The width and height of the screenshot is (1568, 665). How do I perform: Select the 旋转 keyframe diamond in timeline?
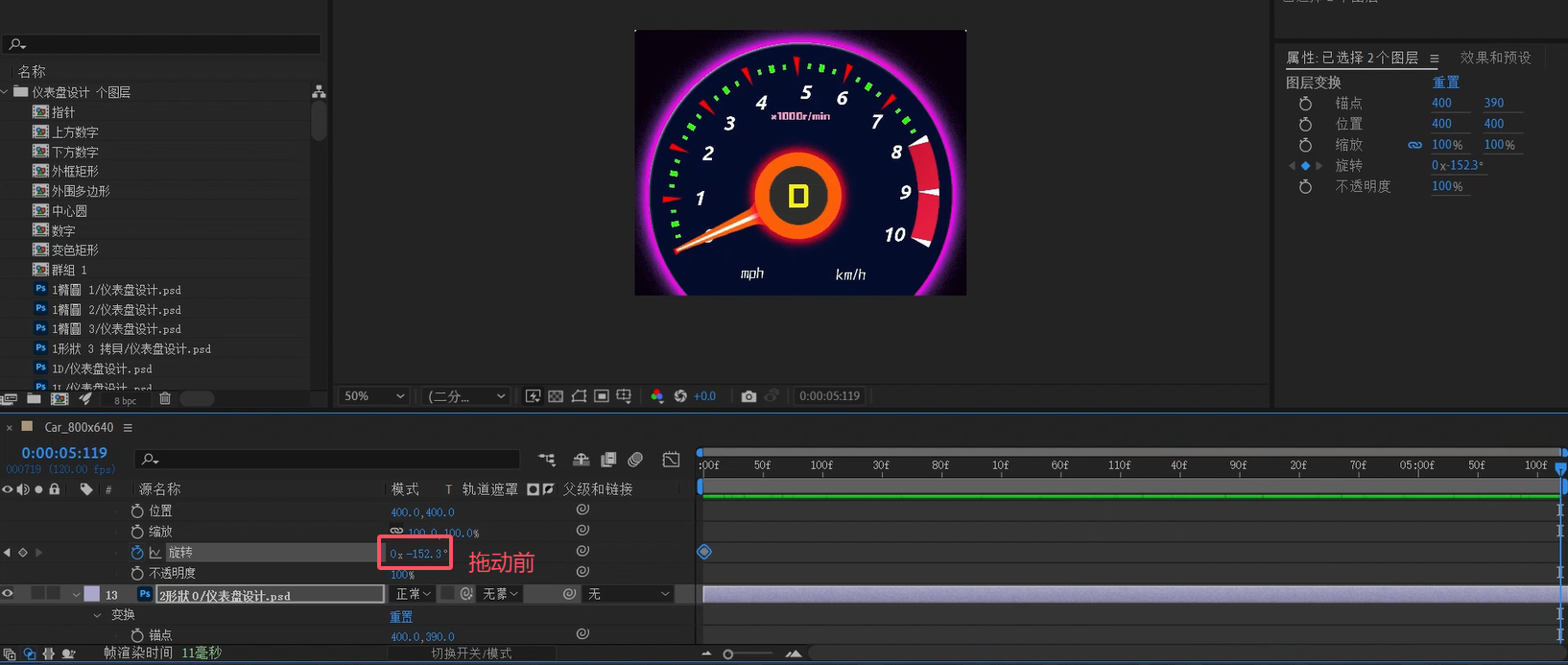point(704,552)
